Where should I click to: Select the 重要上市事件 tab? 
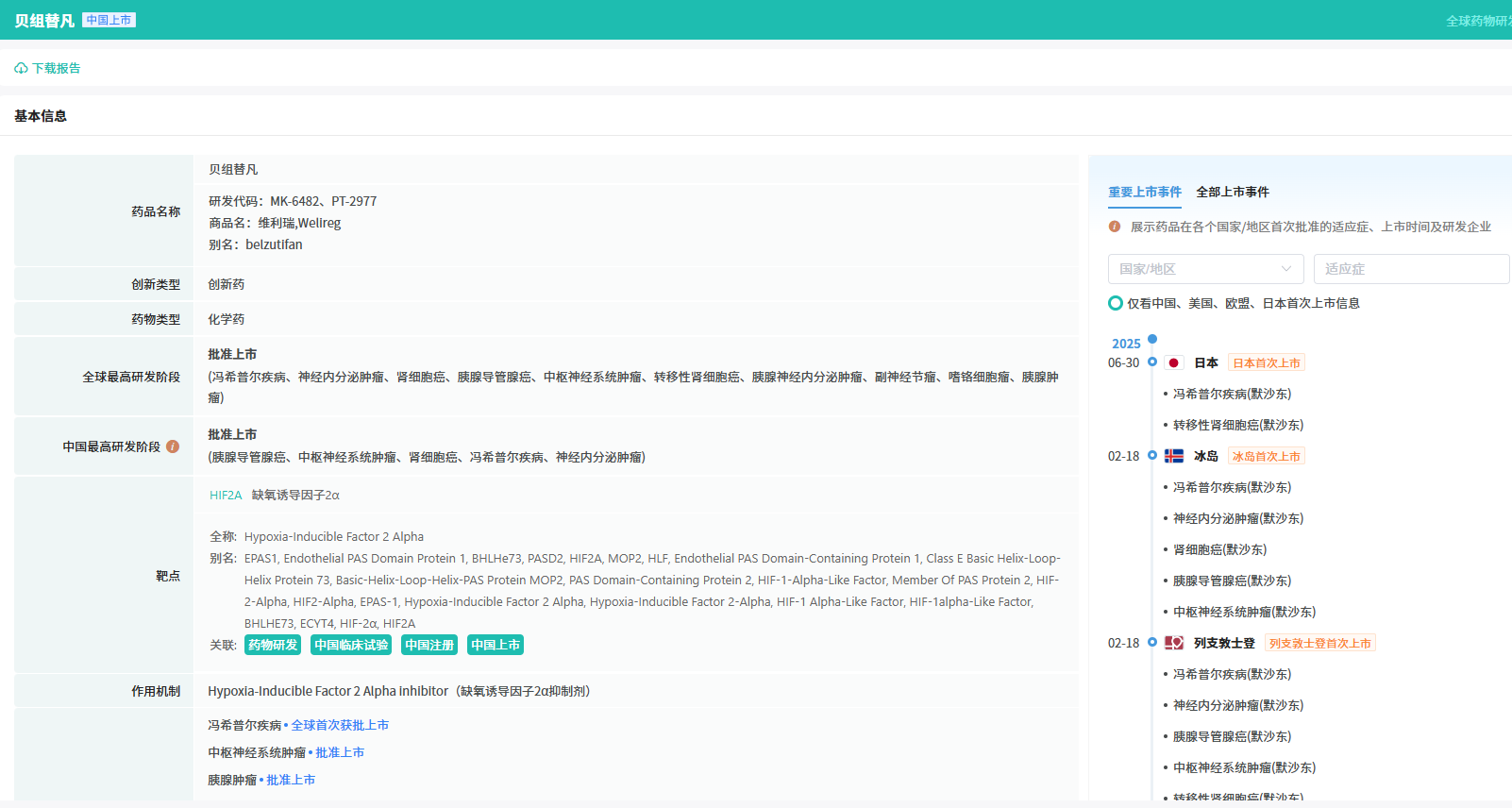[x=1144, y=193]
